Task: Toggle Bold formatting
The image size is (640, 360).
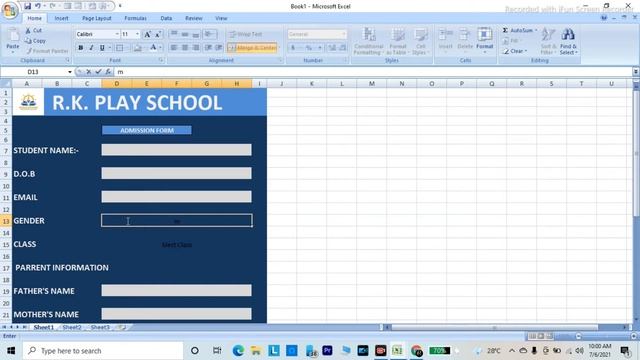Action: click(80, 48)
